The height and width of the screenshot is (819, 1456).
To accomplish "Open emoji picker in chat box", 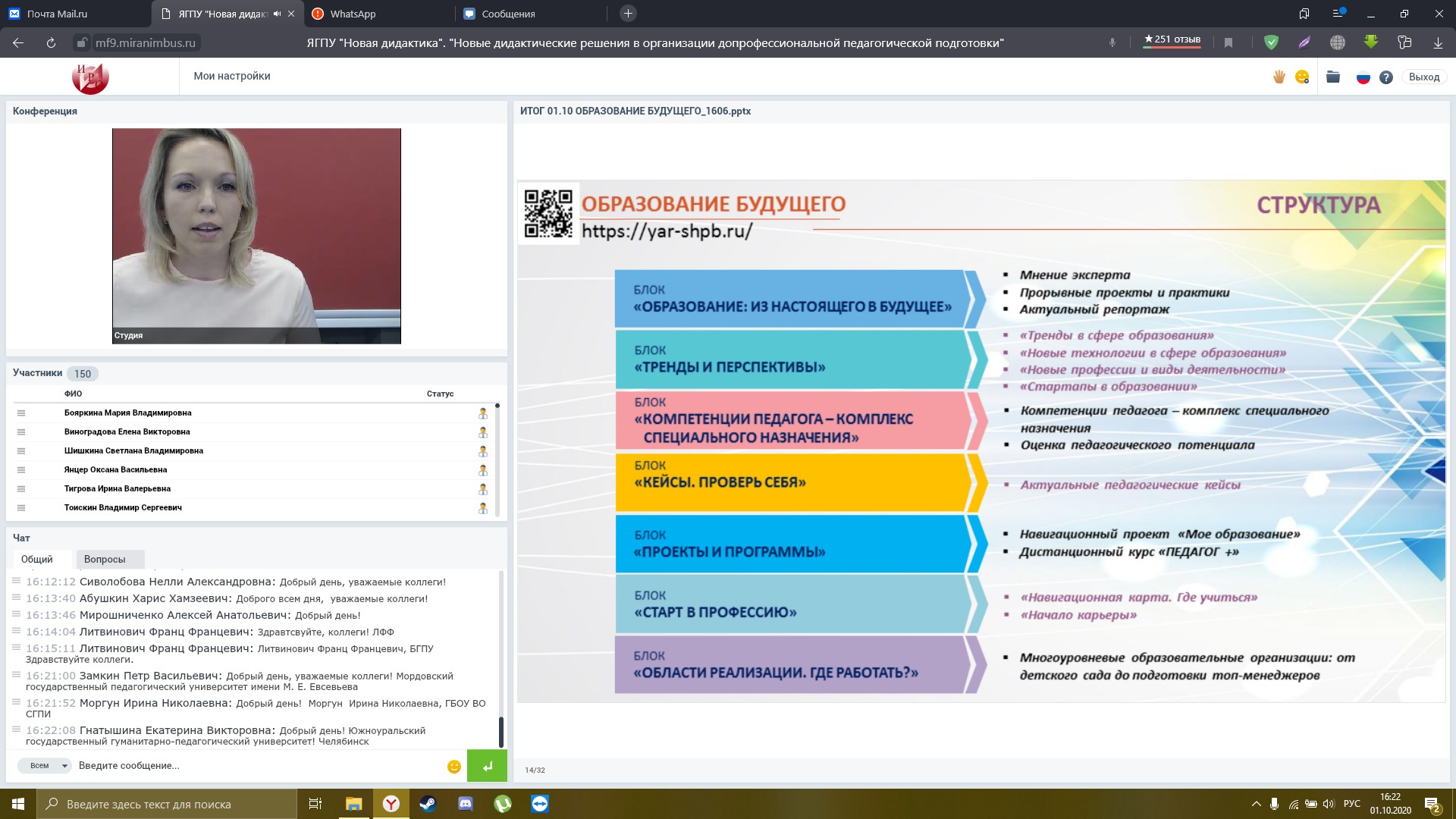I will tap(454, 767).
